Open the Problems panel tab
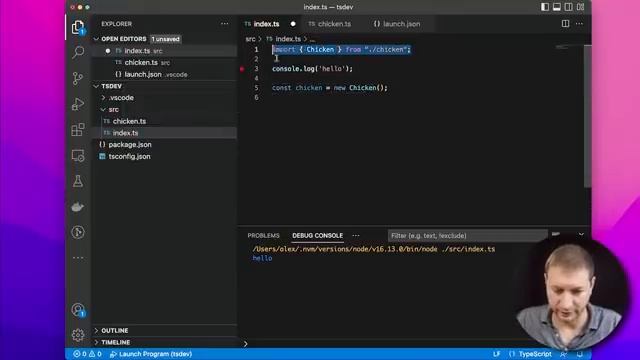 click(x=263, y=236)
